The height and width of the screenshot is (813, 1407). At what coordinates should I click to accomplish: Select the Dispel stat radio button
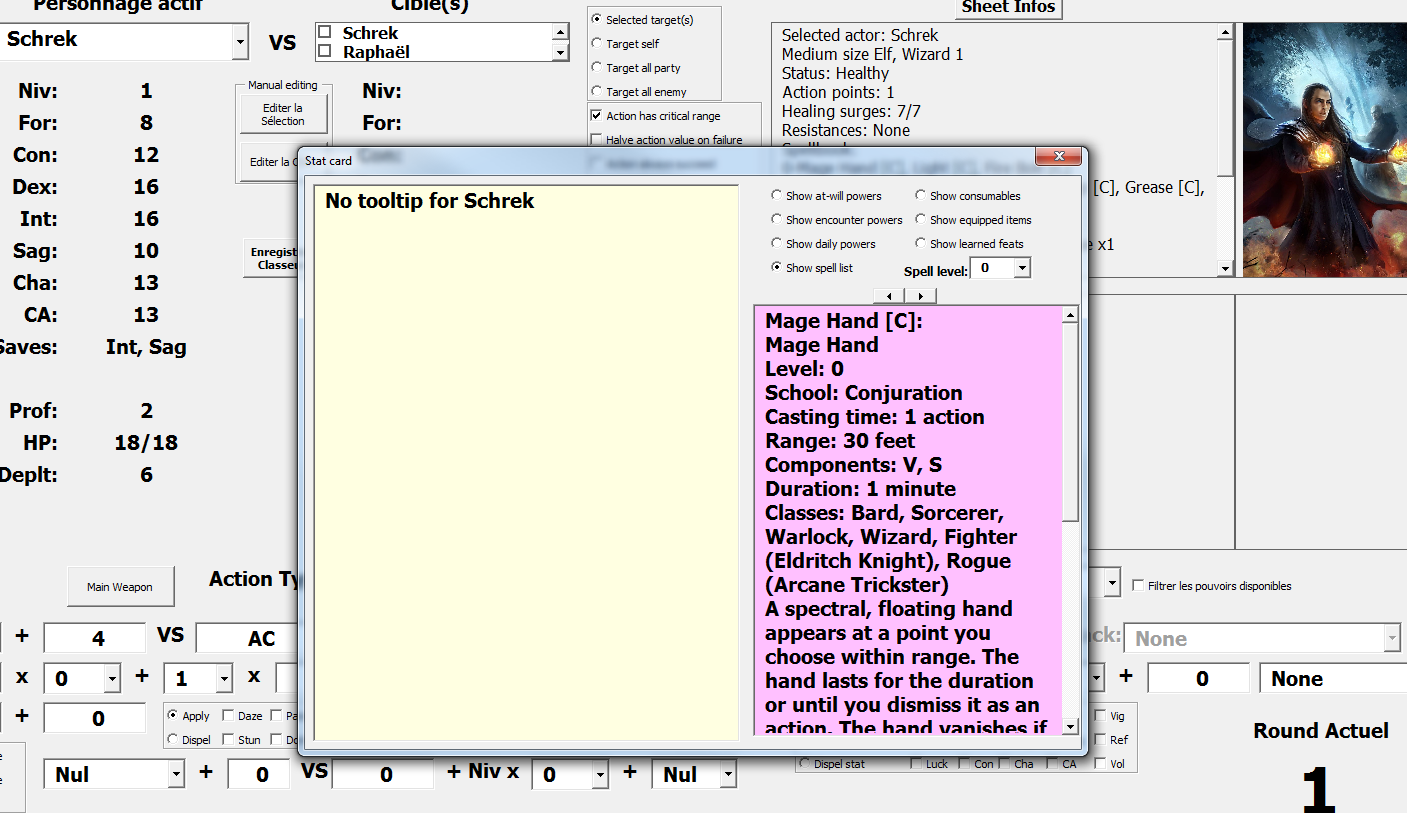pos(805,764)
